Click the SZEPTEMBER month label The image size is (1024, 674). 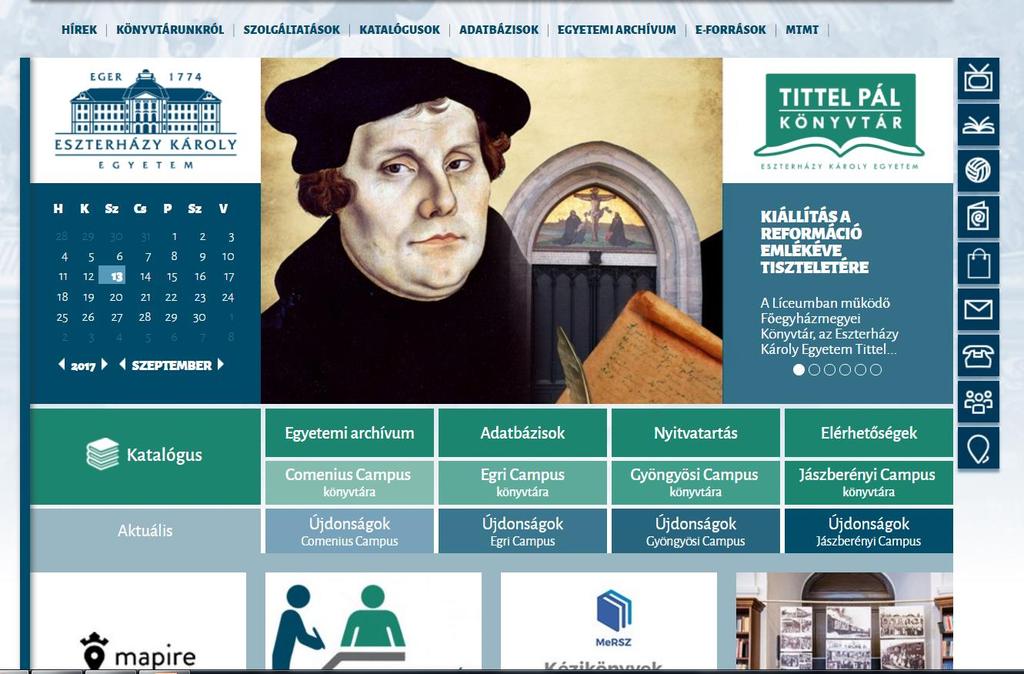(172, 365)
